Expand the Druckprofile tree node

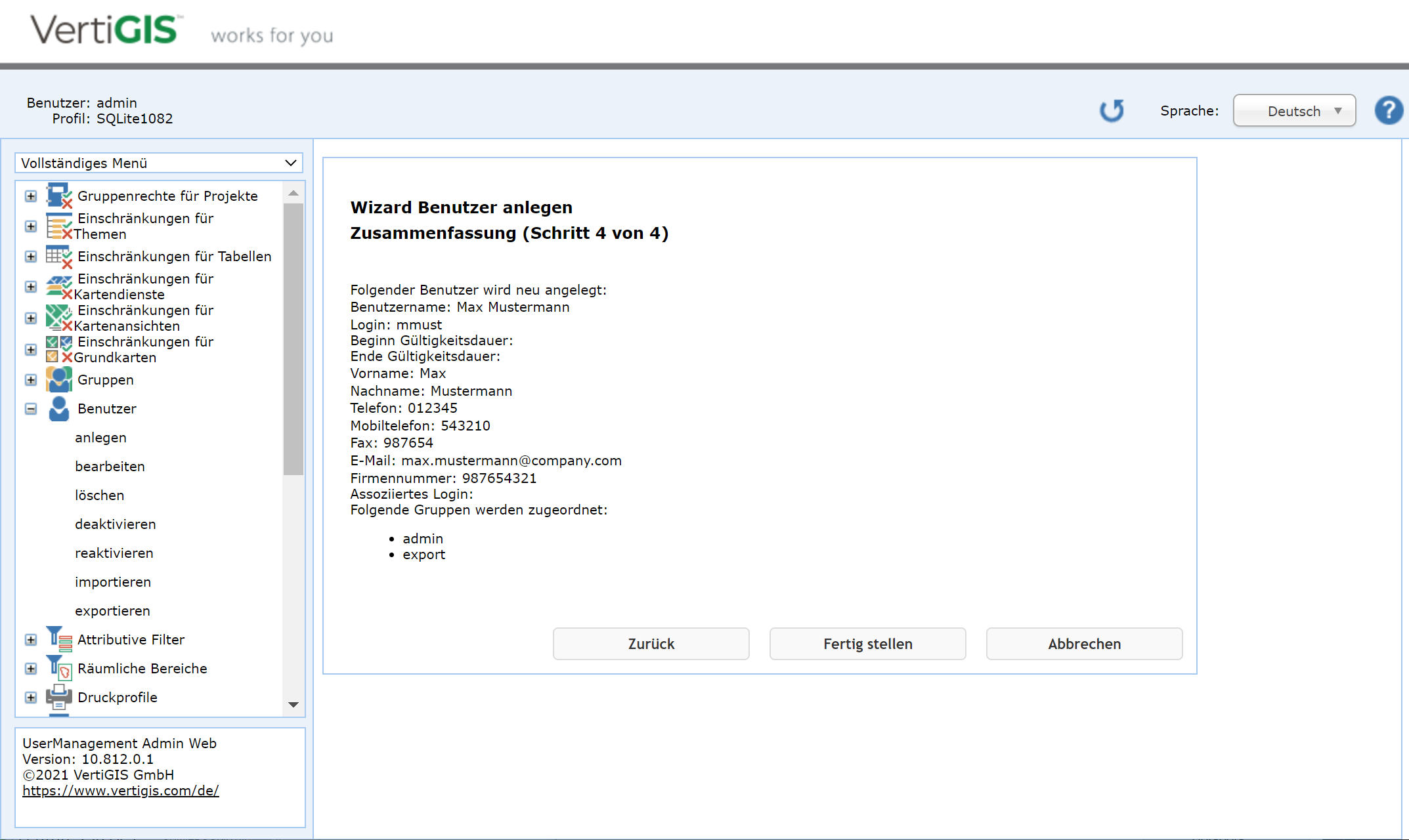[31, 697]
